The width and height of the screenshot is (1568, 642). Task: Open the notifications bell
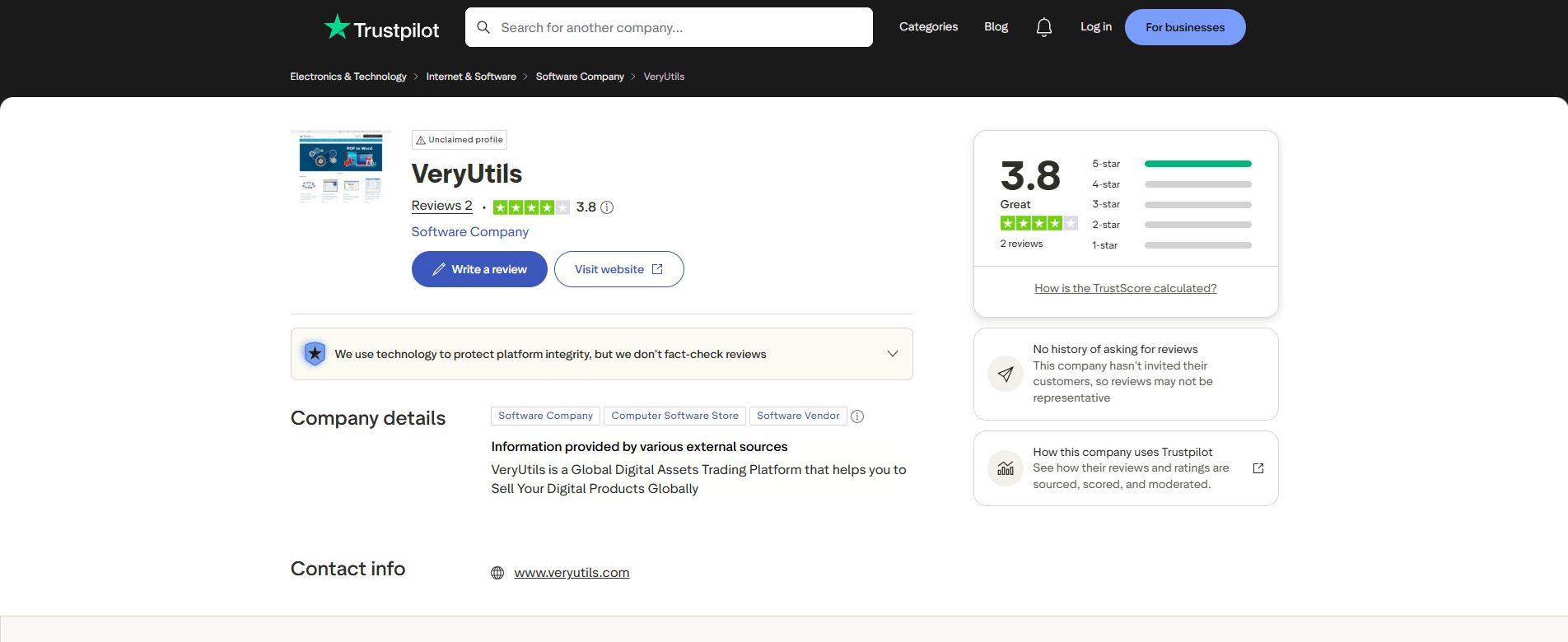tap(1044, 27)
